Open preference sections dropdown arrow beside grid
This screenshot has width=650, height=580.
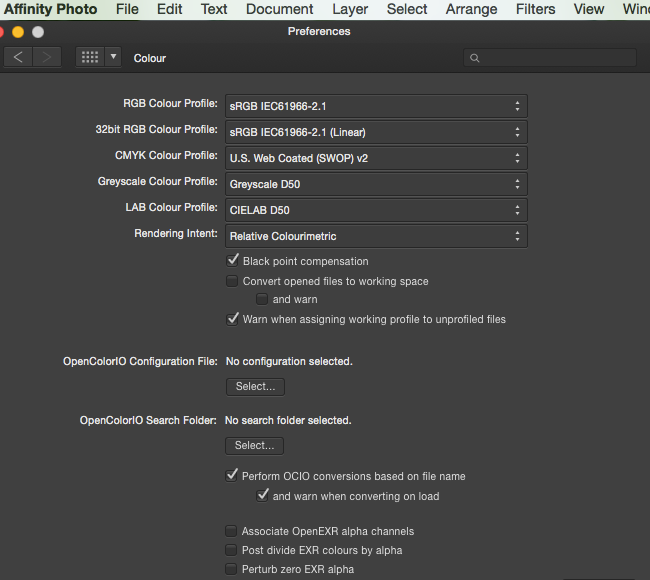coord(113,57)
